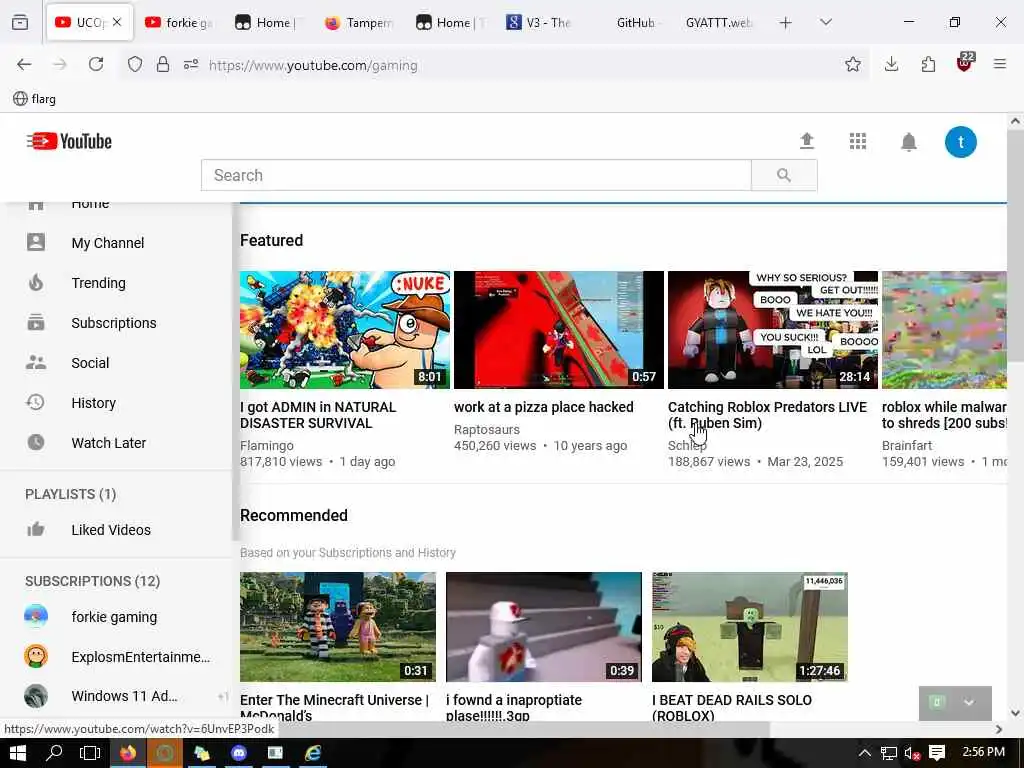Go back with the browser back arrow
Screen dimensions: 1024x768
coord(24,65)
